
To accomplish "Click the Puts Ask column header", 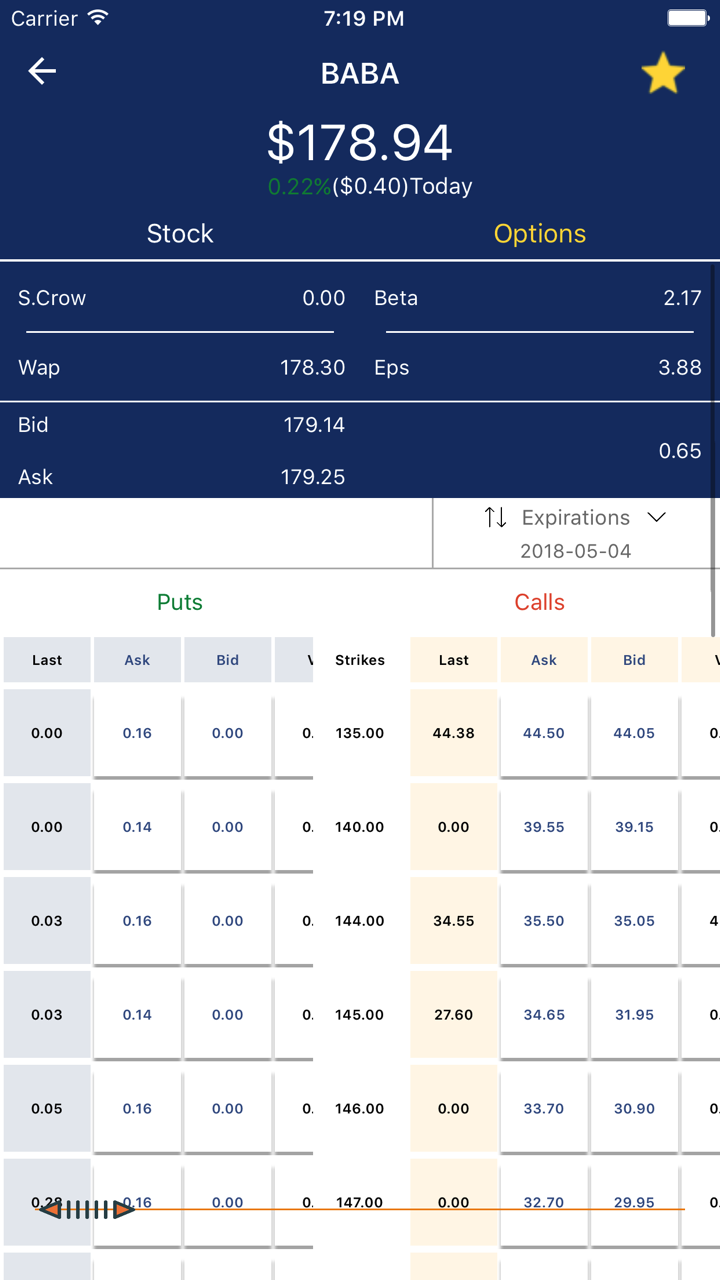I will [x=137, y=660].
